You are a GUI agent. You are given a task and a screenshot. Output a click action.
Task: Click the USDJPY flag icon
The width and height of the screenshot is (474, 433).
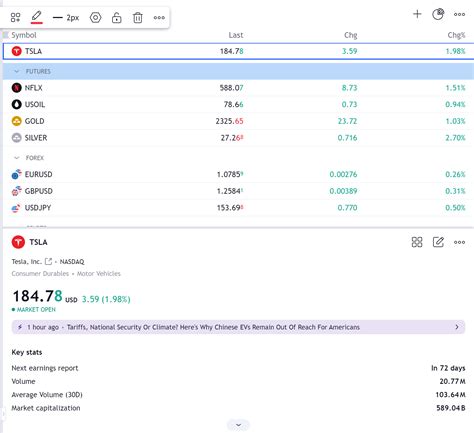[16, 208]
